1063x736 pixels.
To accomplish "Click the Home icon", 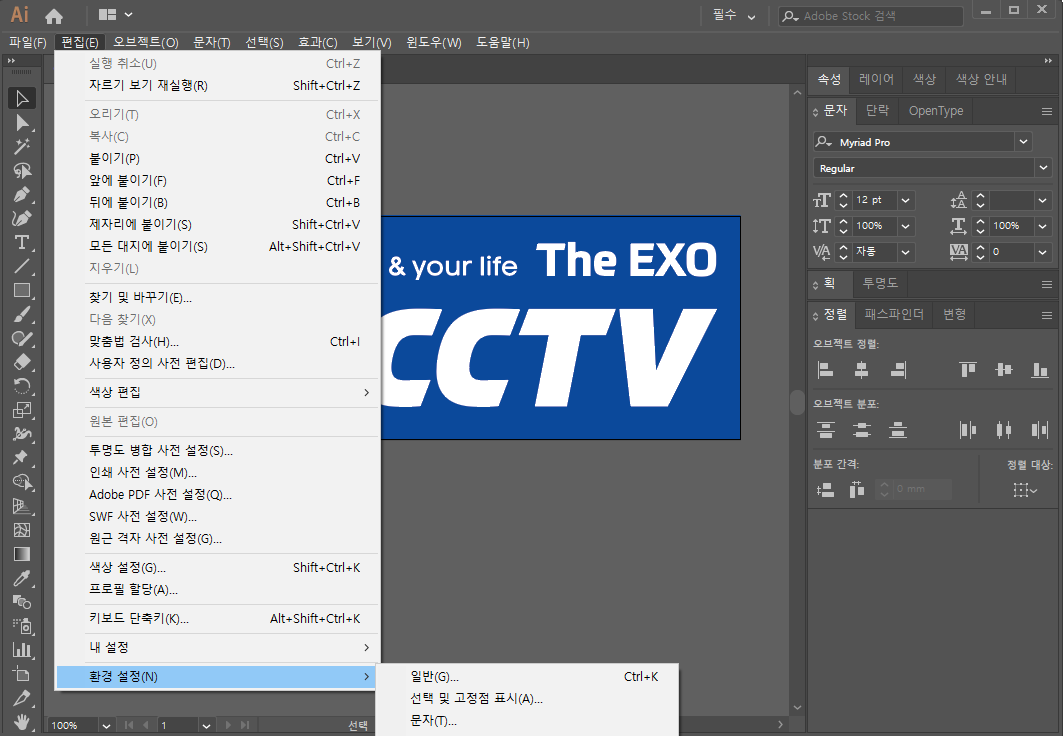I will coord(54,16).
